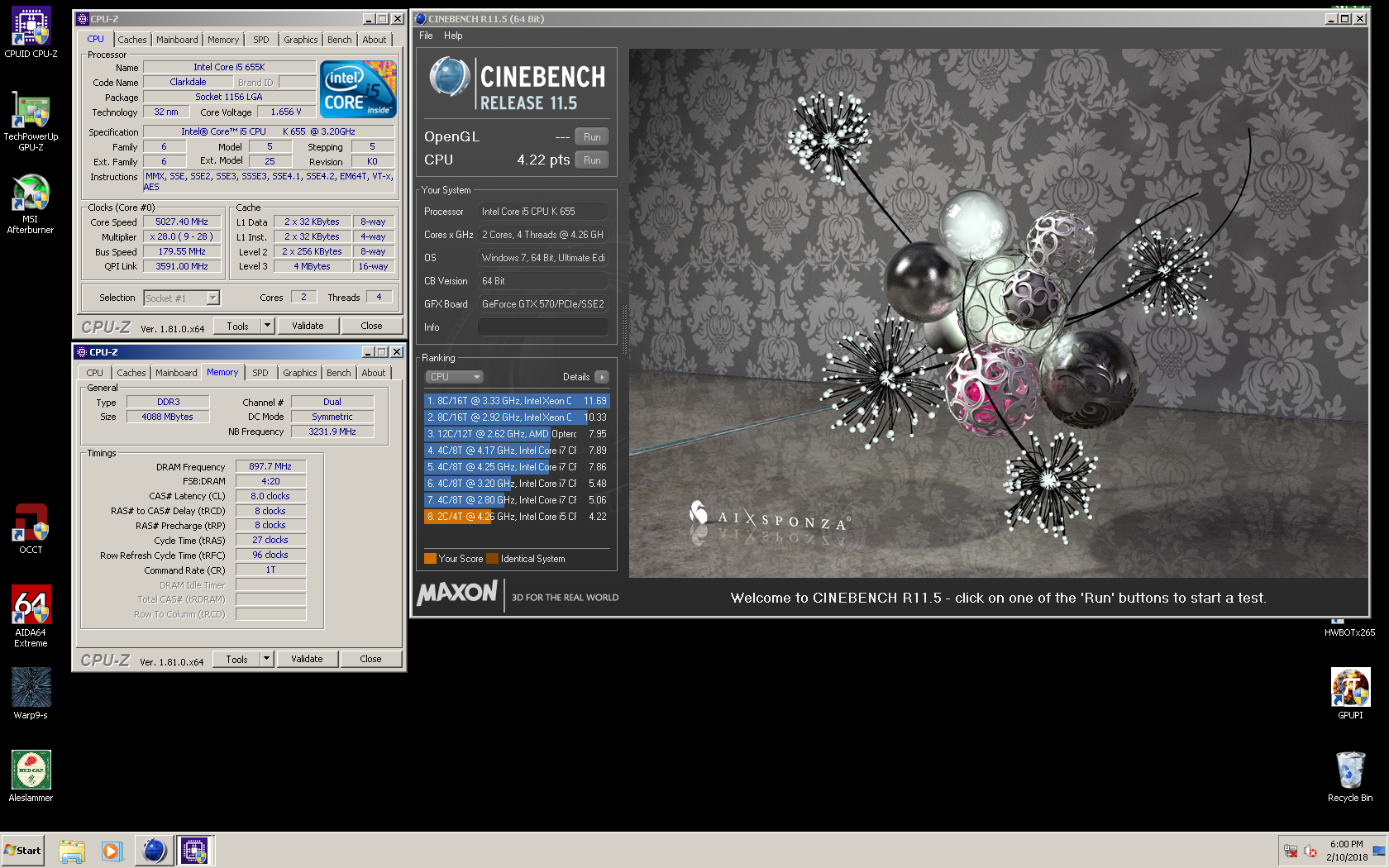1389x868 pixels.
Task: Click Tools button in bottom CPU-Z window
Action: (236, 659)
